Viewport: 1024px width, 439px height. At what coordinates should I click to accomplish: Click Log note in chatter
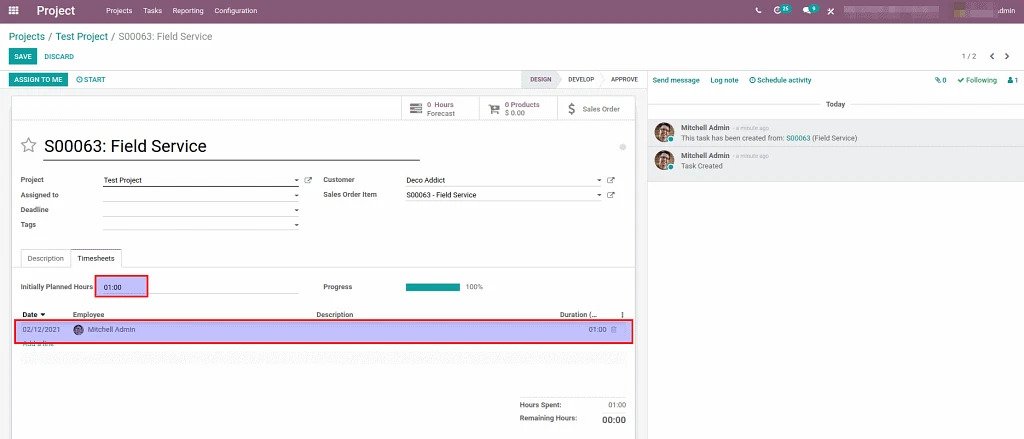click(724, 80)
